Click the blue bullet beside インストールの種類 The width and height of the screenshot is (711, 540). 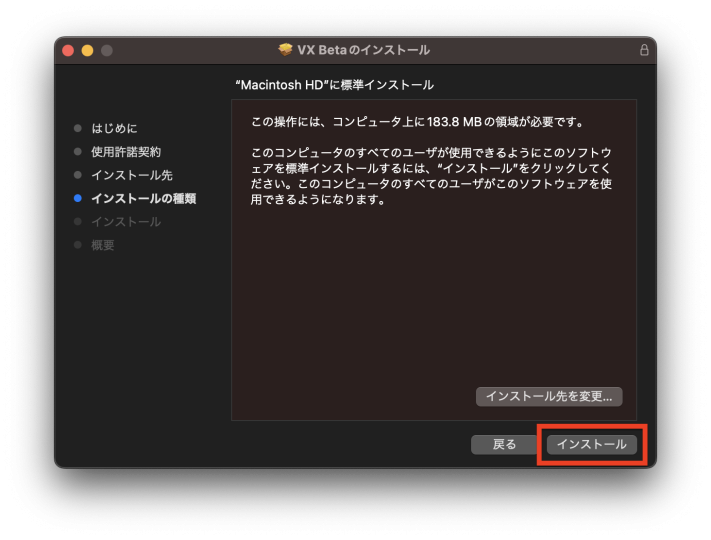click(78, 198)
